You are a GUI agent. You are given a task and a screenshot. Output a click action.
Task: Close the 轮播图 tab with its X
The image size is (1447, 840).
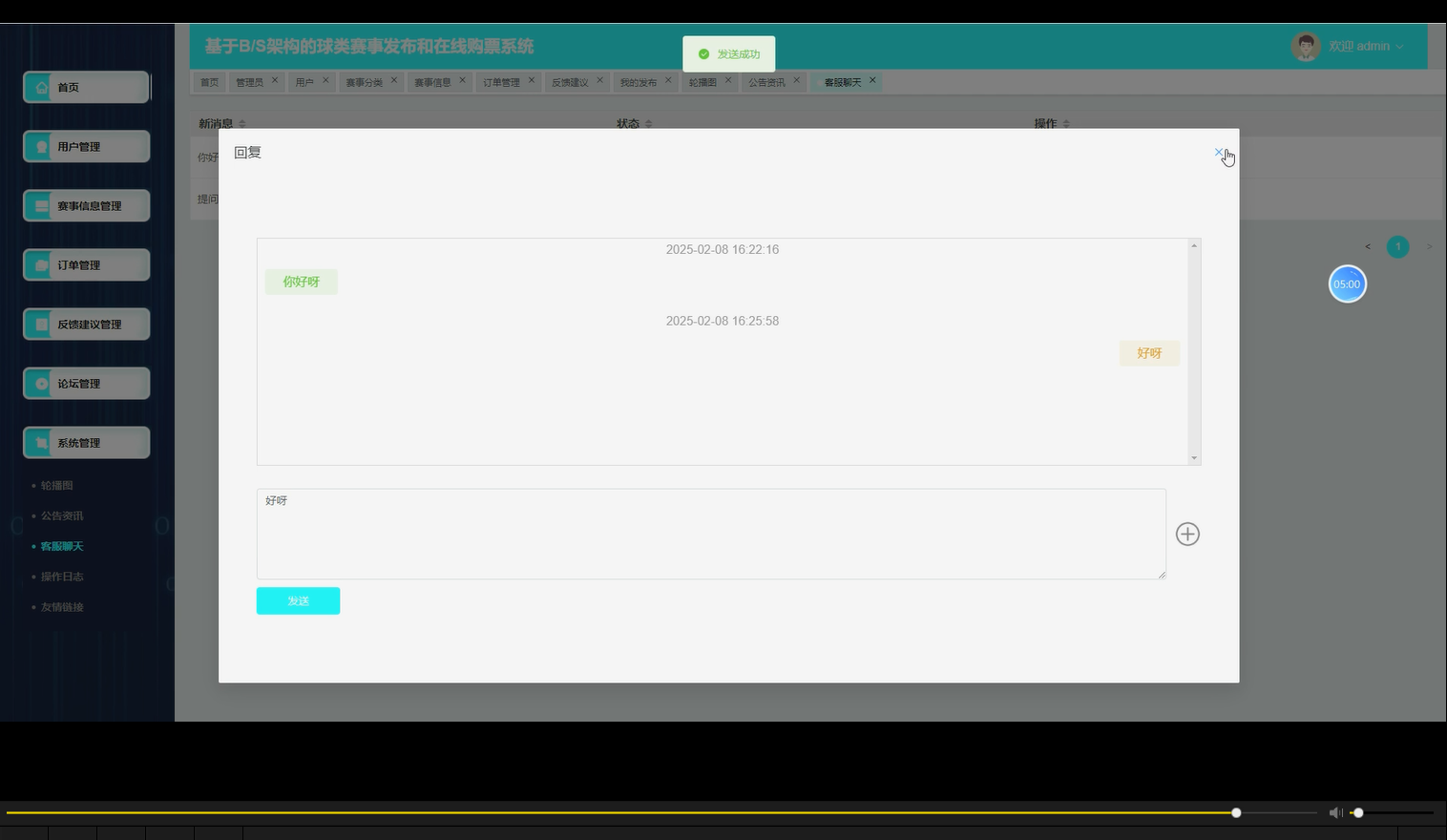tap(728, 80)
